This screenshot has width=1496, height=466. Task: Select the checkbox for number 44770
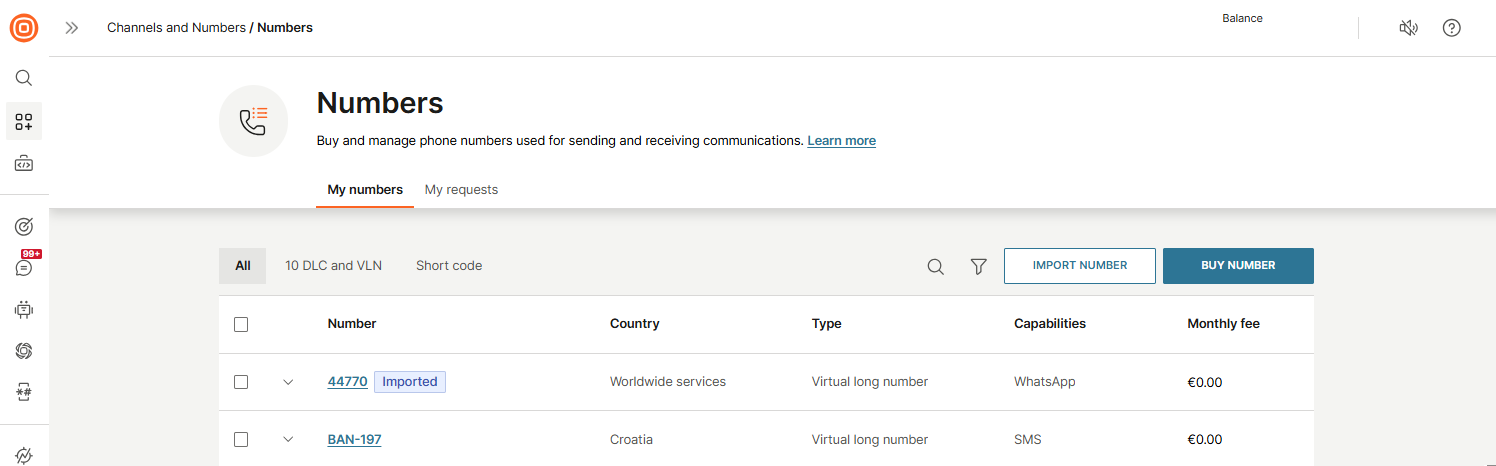(241, 382)
